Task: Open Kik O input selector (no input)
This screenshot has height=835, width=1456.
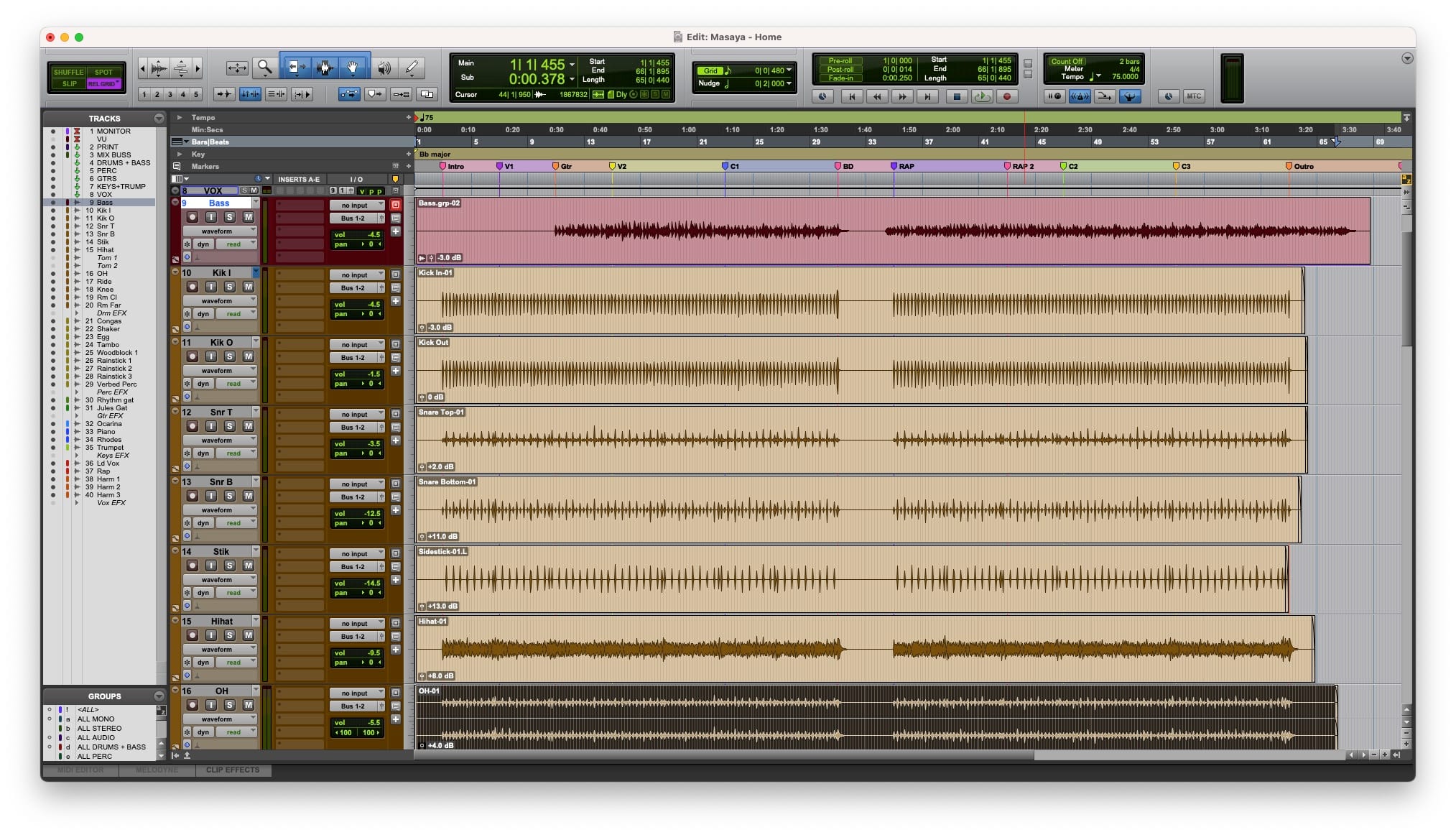Action: (x=357, y=345)
